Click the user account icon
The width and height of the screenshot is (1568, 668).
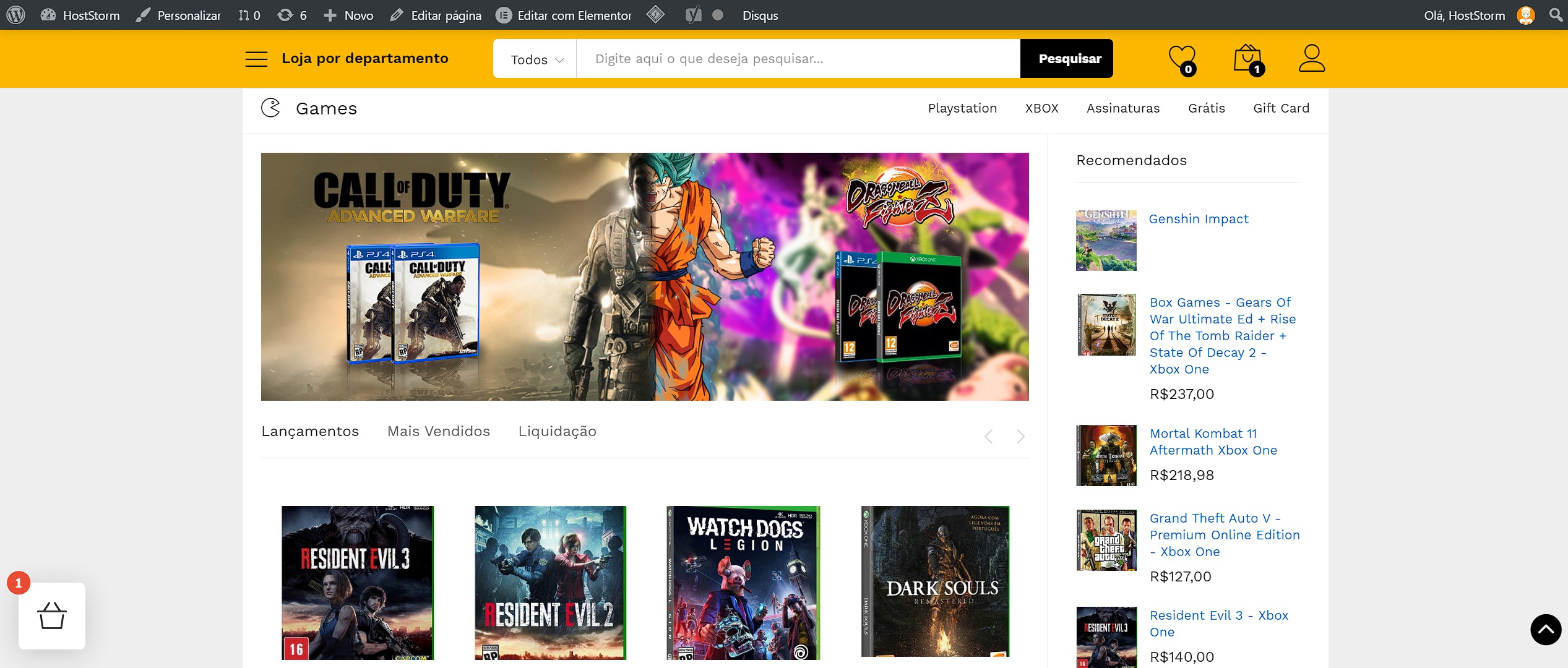pos(1311,58)
